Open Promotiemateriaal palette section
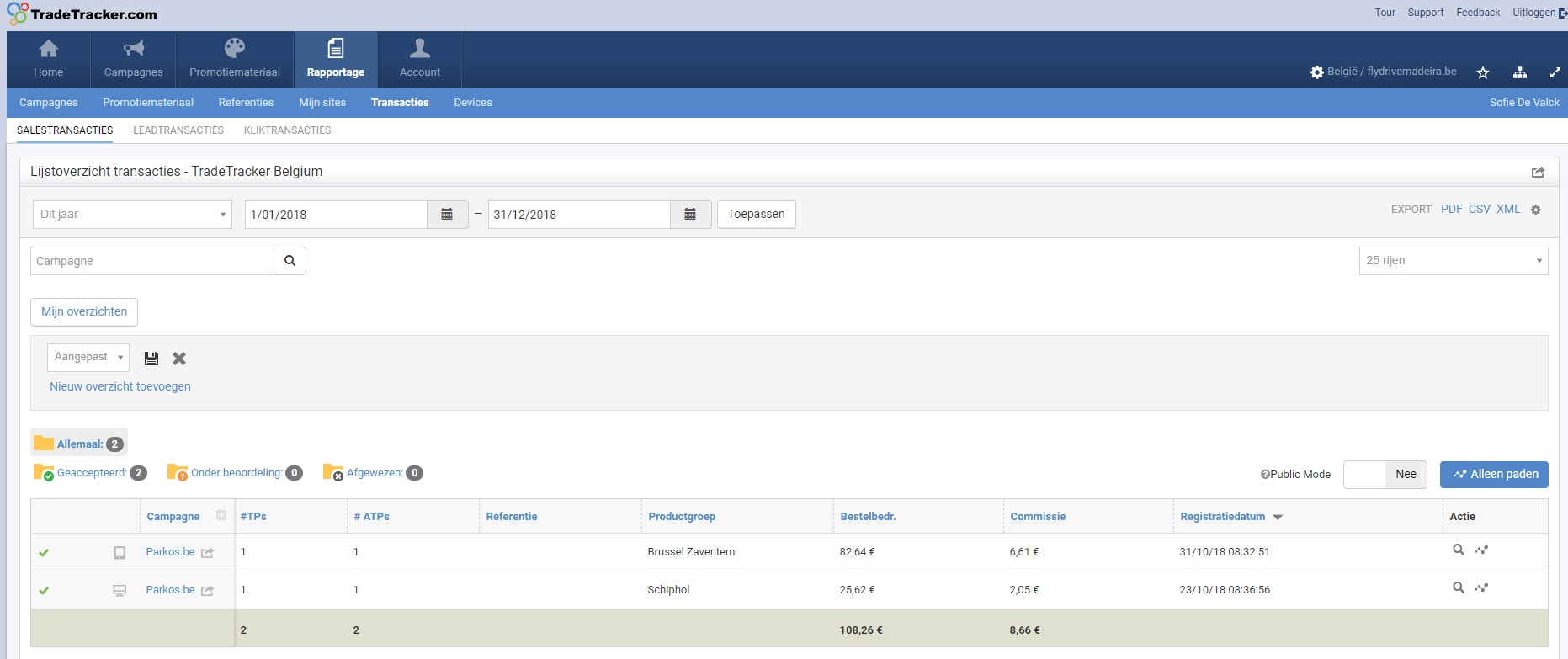 click(235, 59)
